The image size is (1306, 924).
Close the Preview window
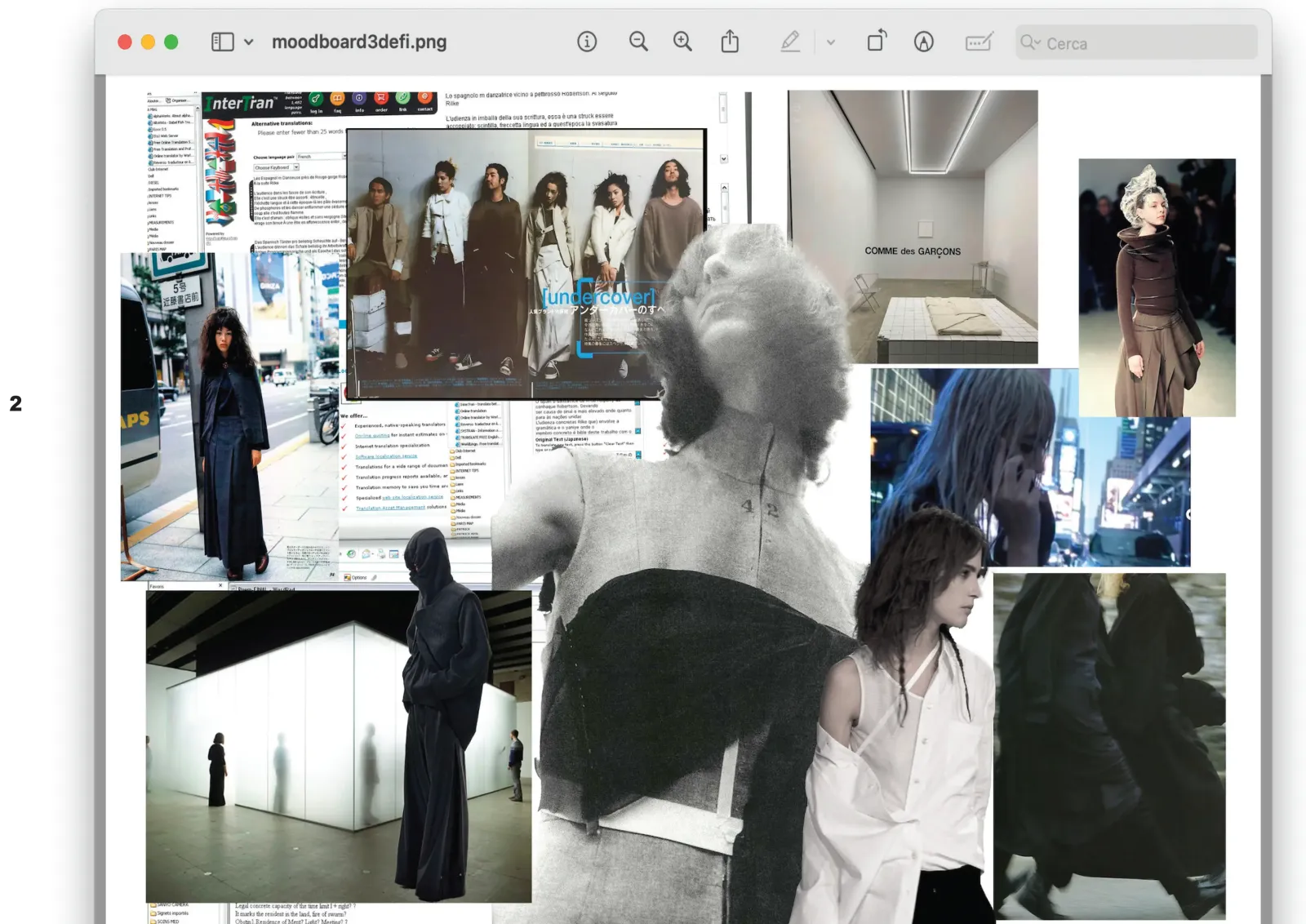(125, 42)
